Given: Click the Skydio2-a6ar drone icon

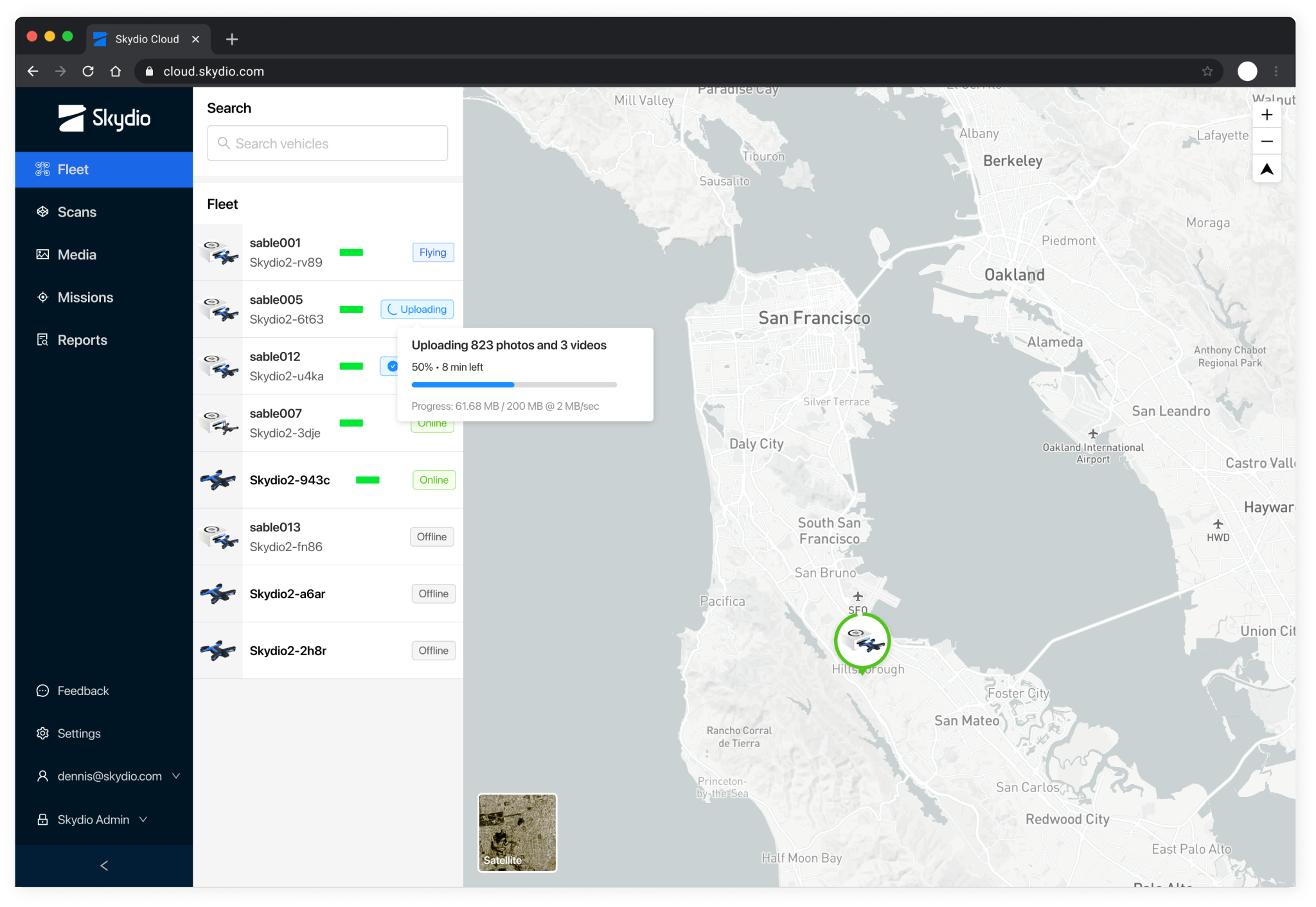Looking at the screenshot, I should tap(218, 594).
